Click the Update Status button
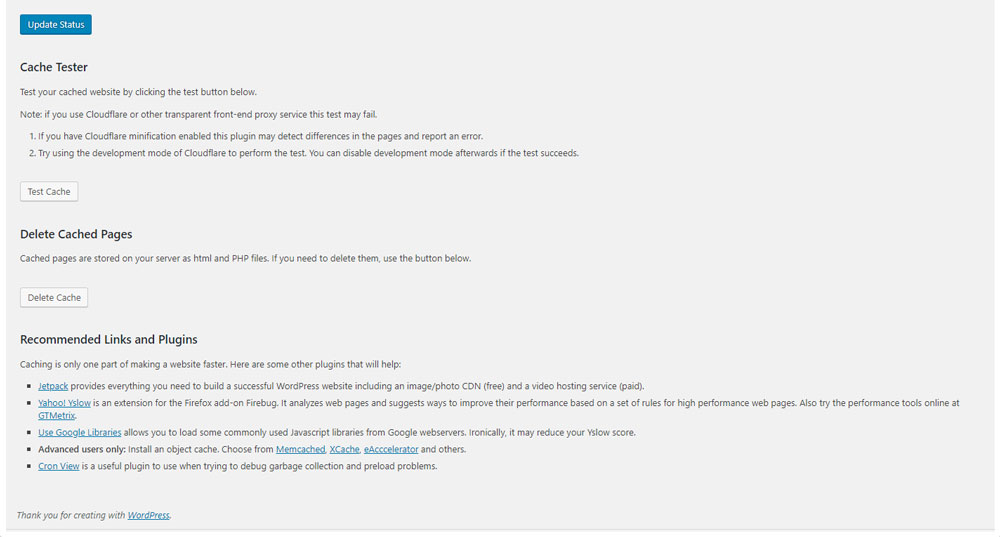The width and height of the screenshot is (1000, 537). 56,24
